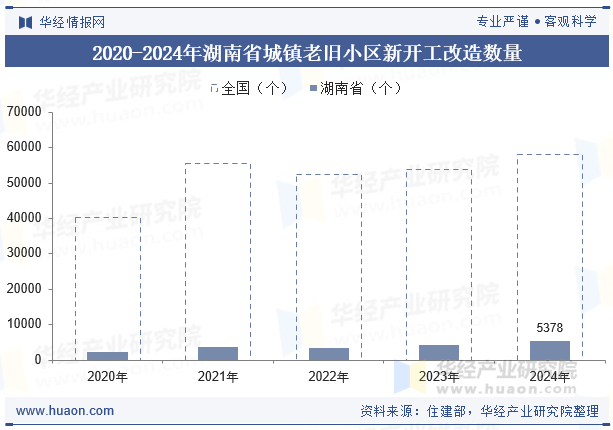This screenshot has height=430, width=613.
Task: Click the 5378 data label
Action: 549,328
